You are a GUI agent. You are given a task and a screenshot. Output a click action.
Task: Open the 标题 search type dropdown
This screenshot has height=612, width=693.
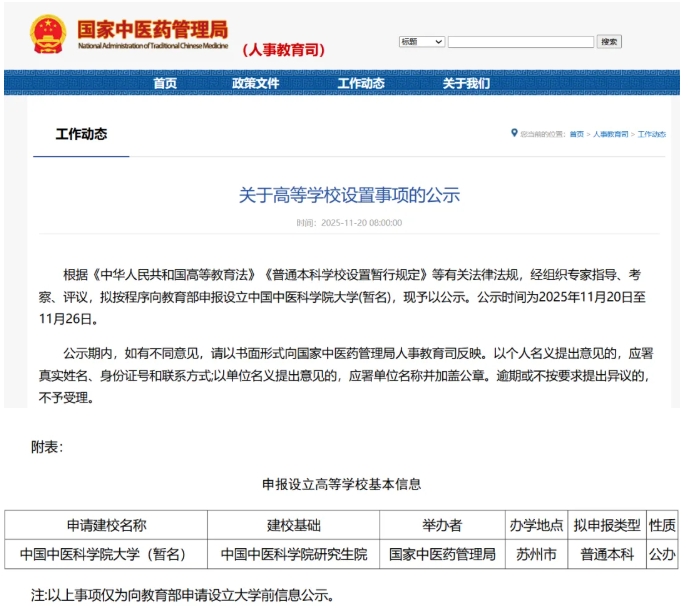point(422,42)
